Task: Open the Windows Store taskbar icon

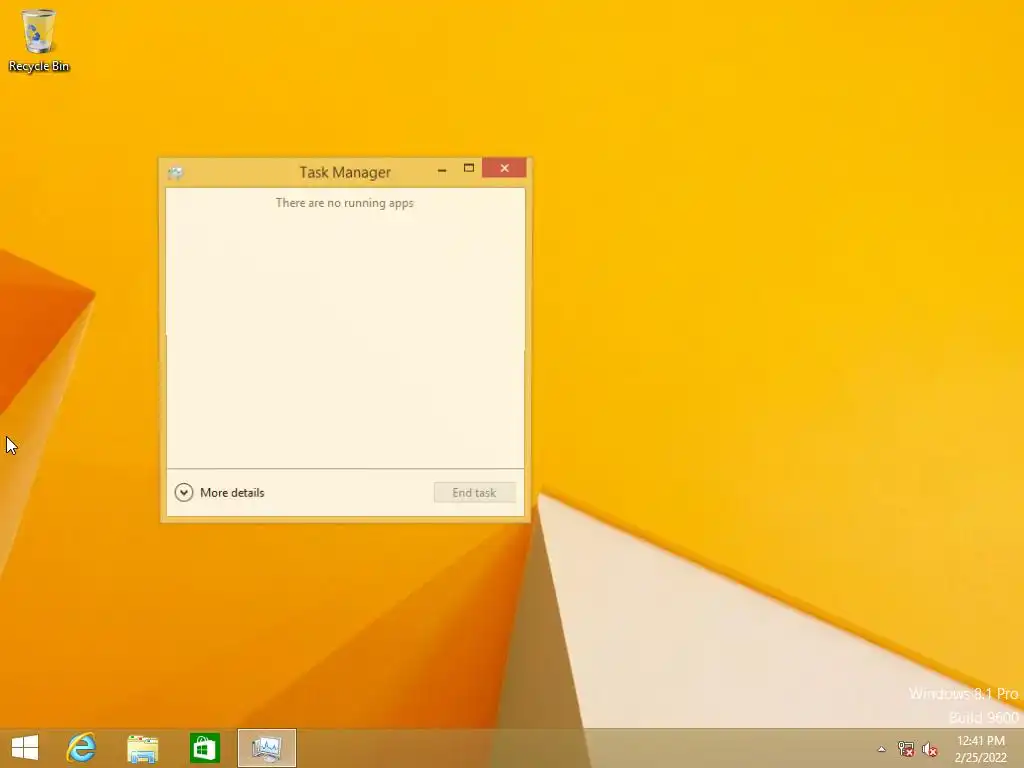Action: [x=204, y=748]
